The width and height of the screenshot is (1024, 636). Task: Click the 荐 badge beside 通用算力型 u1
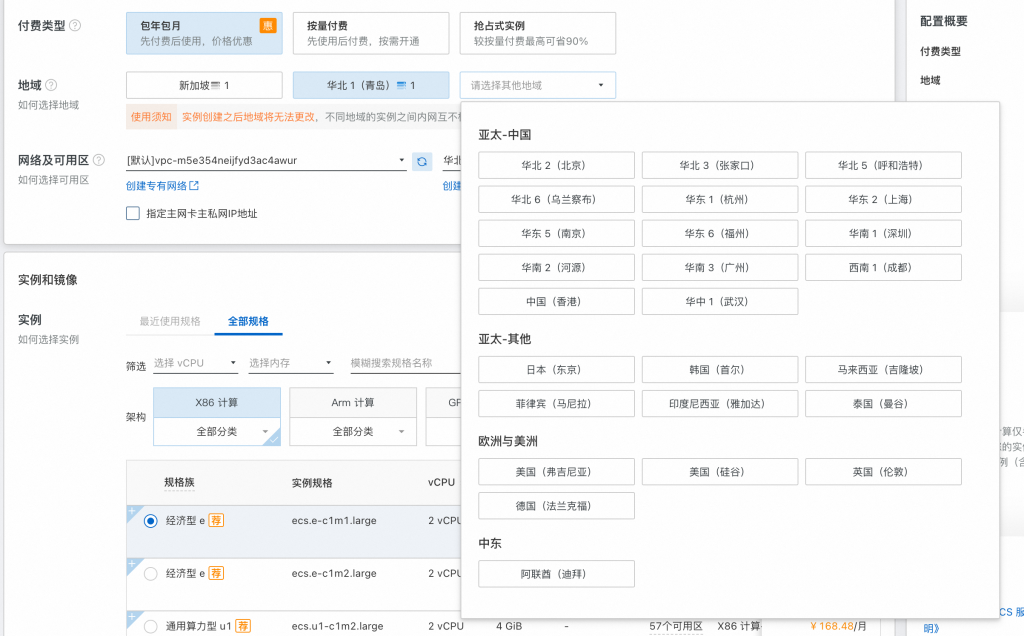click(243, 626)
